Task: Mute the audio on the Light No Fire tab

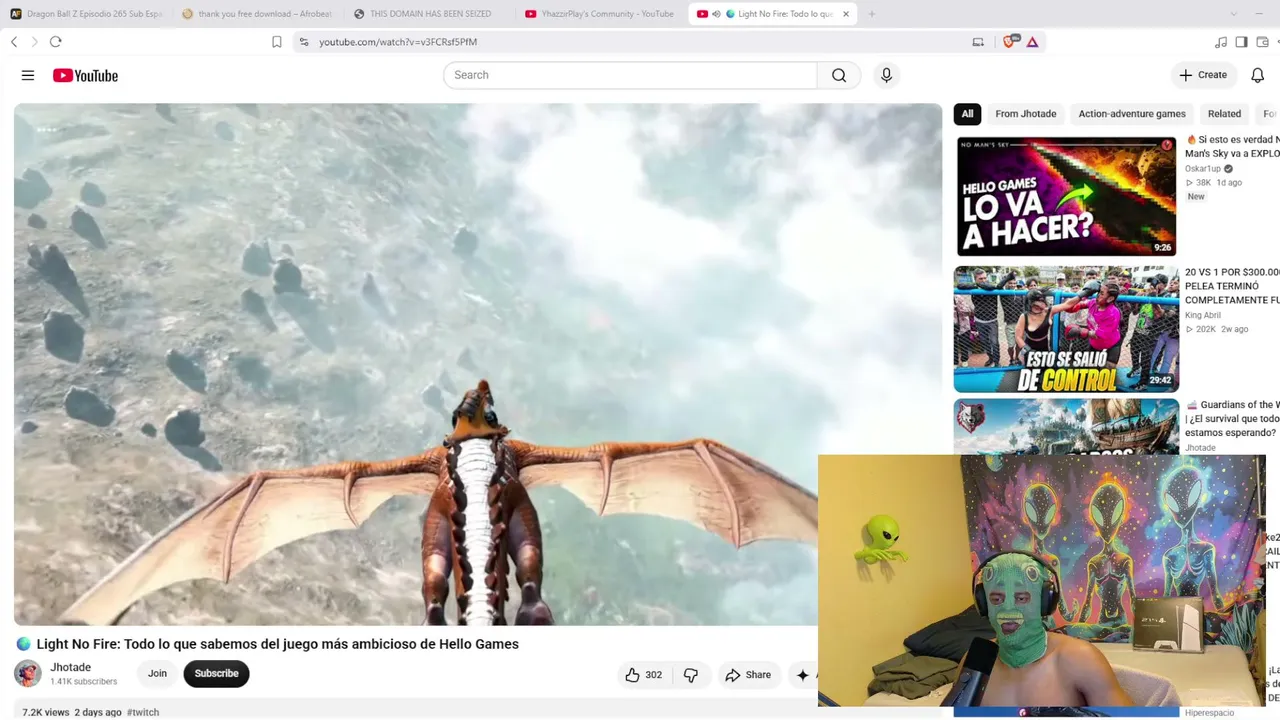Action: [716, 14]
